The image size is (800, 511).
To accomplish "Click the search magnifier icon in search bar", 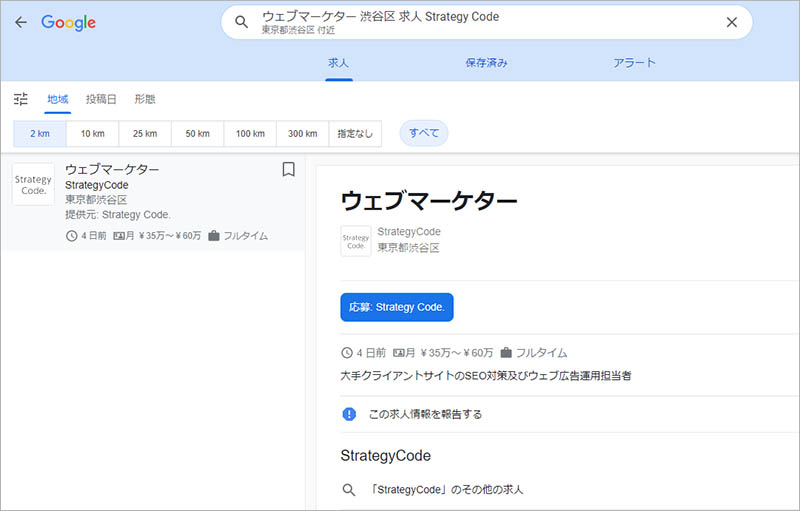I will [241, 22].
